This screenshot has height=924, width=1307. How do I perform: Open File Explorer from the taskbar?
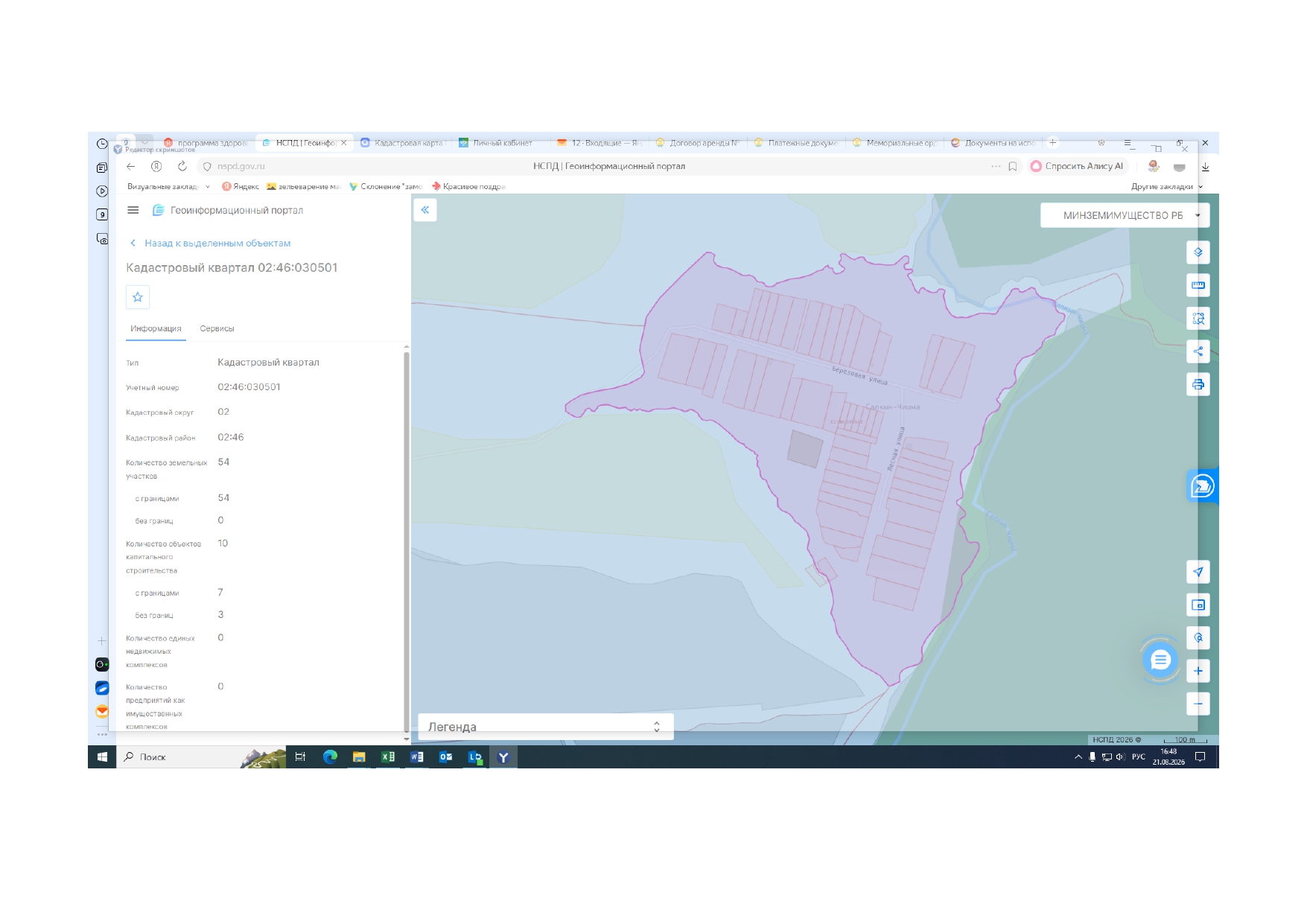pos(359,757)
